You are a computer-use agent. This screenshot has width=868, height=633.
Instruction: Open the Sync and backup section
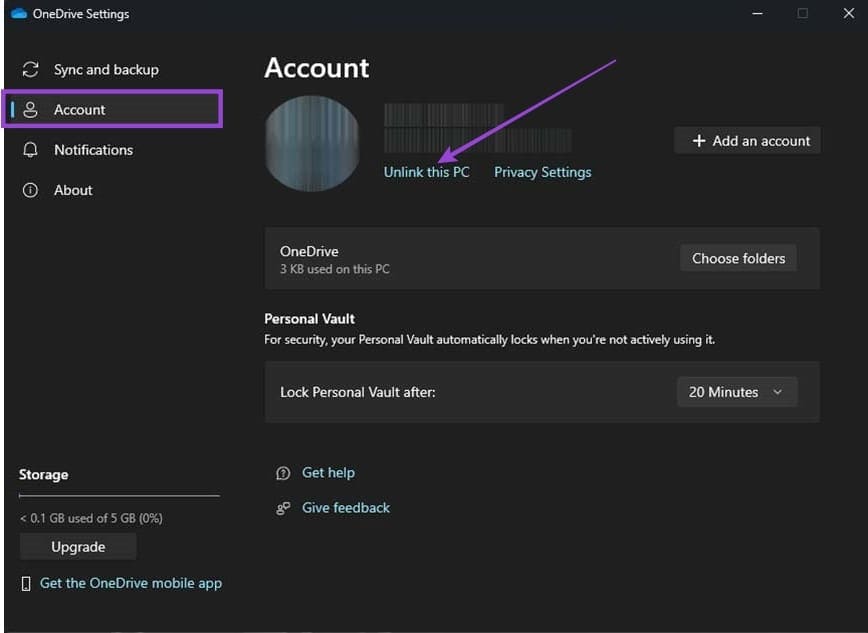[106, 70]
